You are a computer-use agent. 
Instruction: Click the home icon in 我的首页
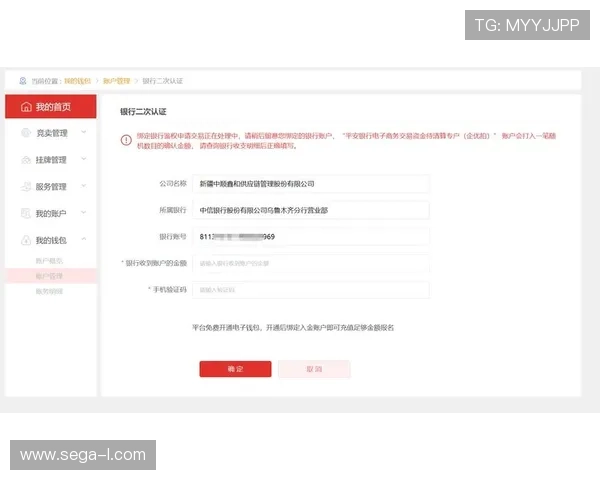pos(26,107)
